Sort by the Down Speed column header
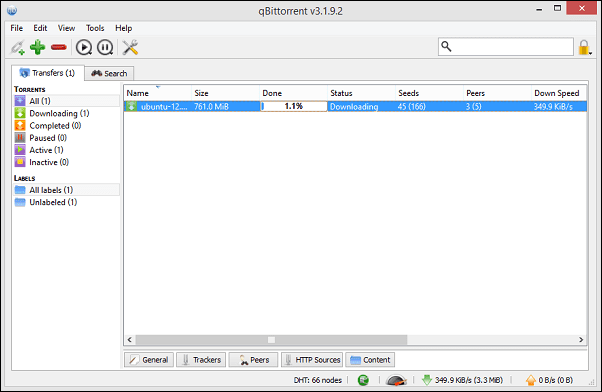This screenshot has height=392, width=602. click(x=559, y=93)
